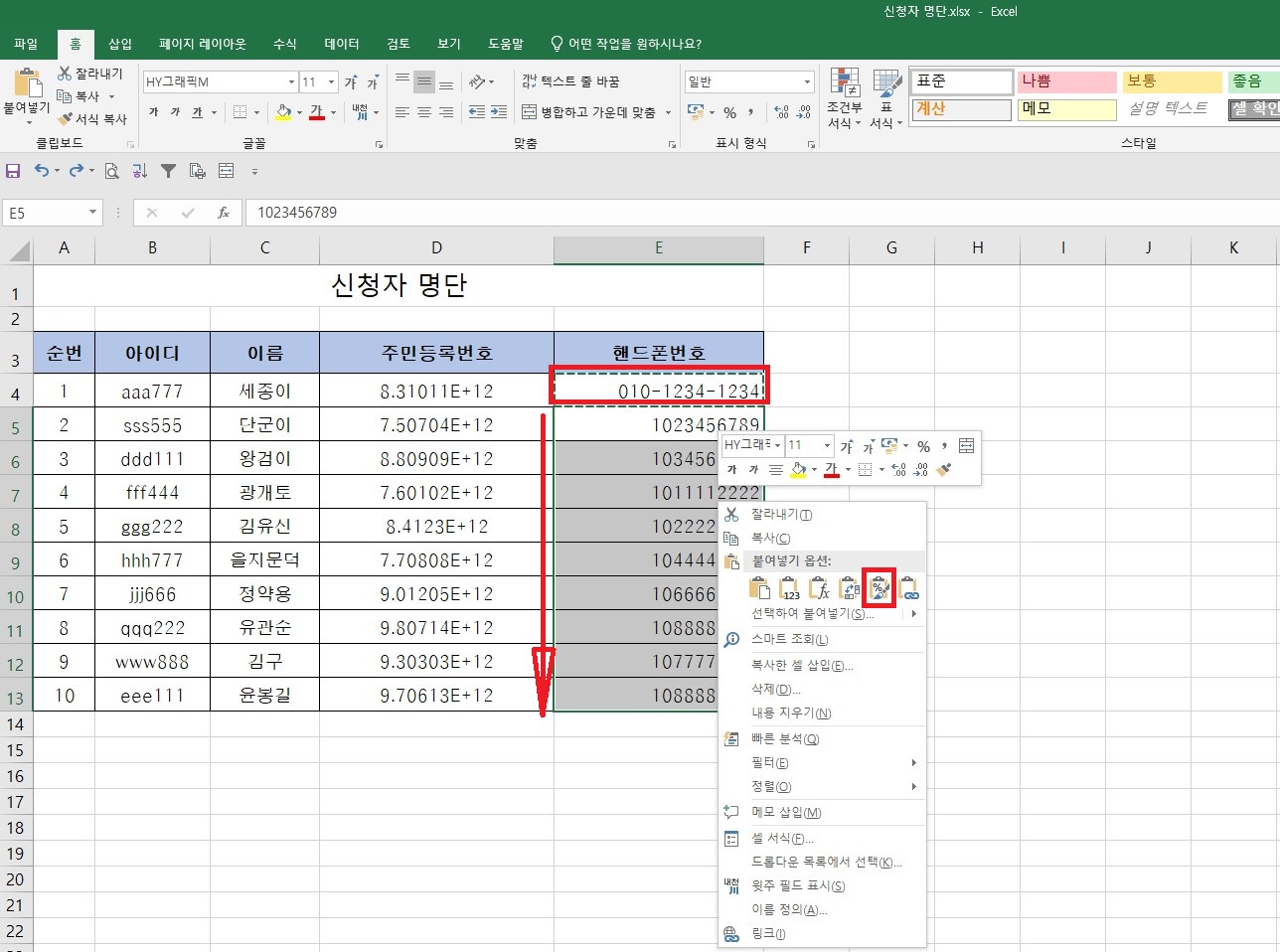Select the column D header

coord(436,248)
